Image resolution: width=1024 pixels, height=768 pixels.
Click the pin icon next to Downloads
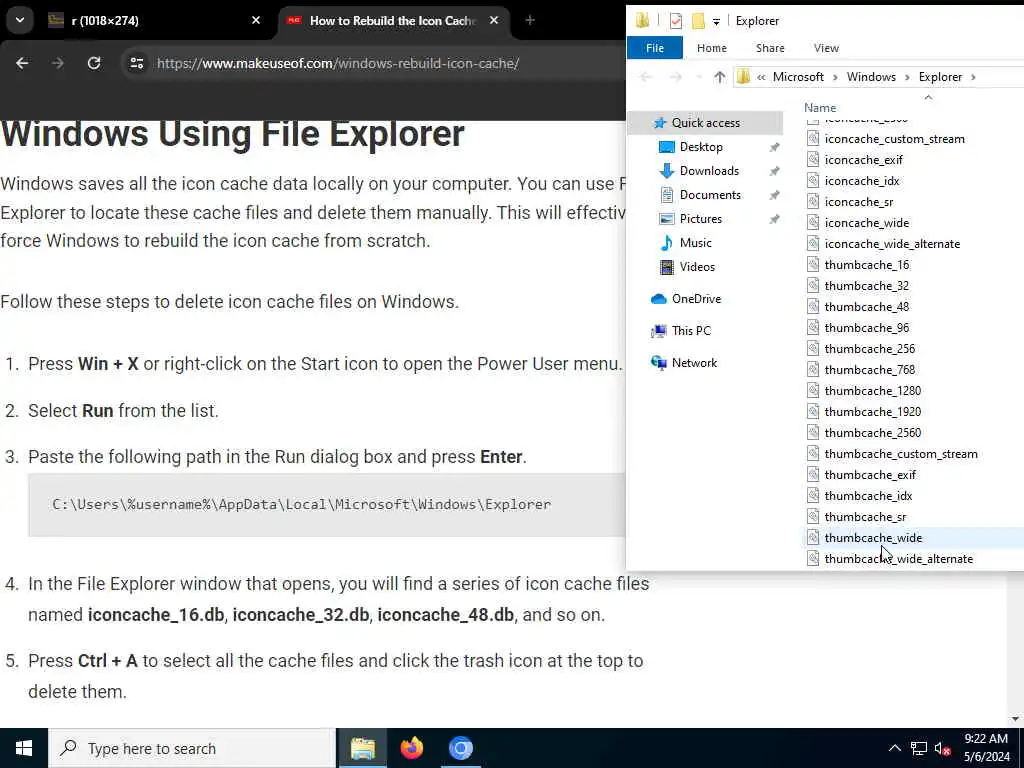click(774, 171)
